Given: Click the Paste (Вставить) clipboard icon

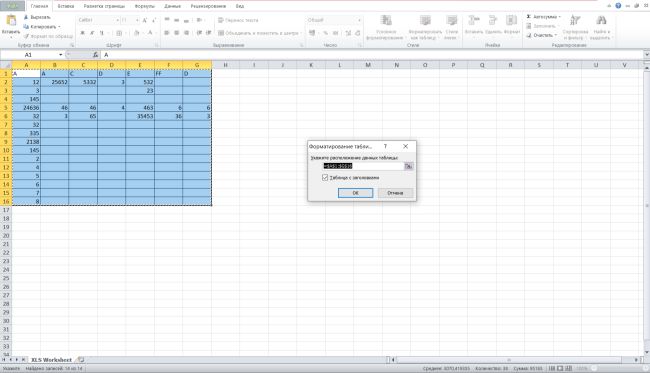Looking at the screenshot, I should click(11, 21).
